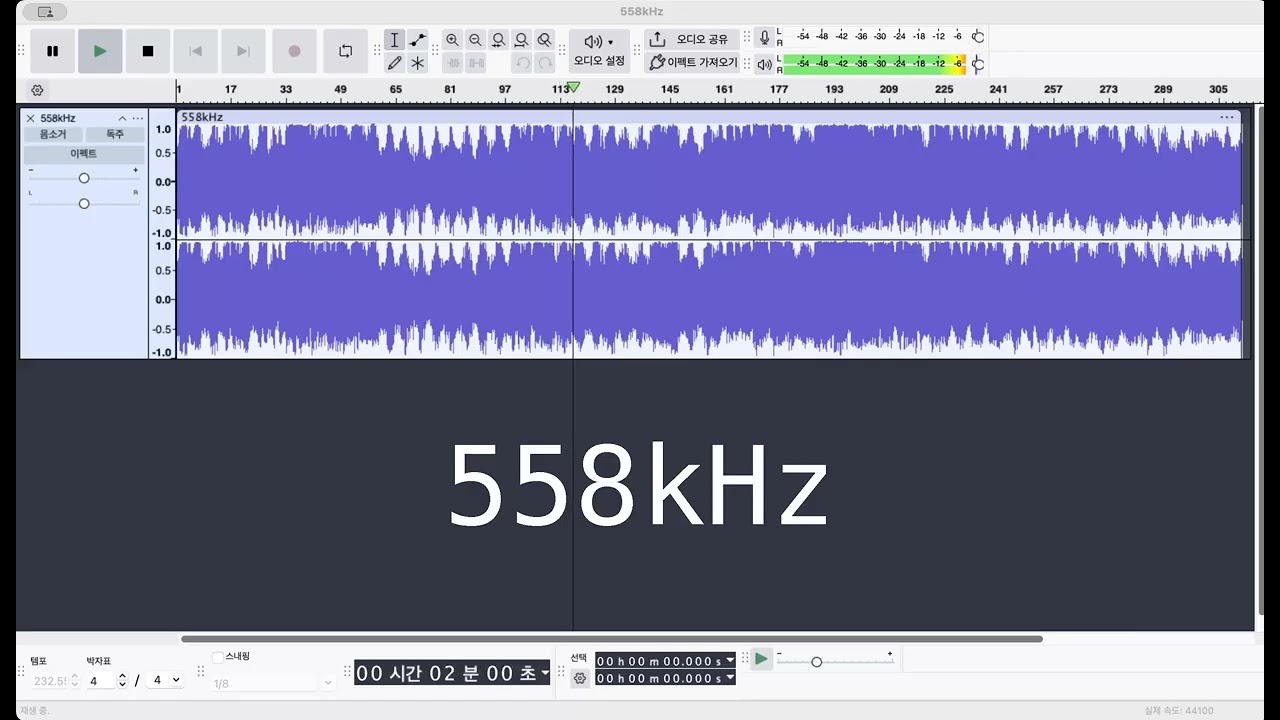This screenshot has width=1280, height=720.
Task: Open the 1/8 snap value dropdown
Action: [x=272, y=683]
